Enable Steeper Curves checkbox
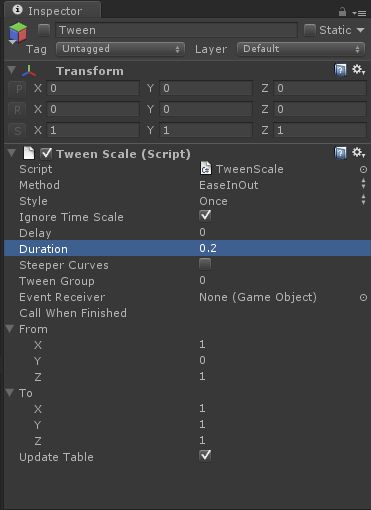 [x=205, y=264]
